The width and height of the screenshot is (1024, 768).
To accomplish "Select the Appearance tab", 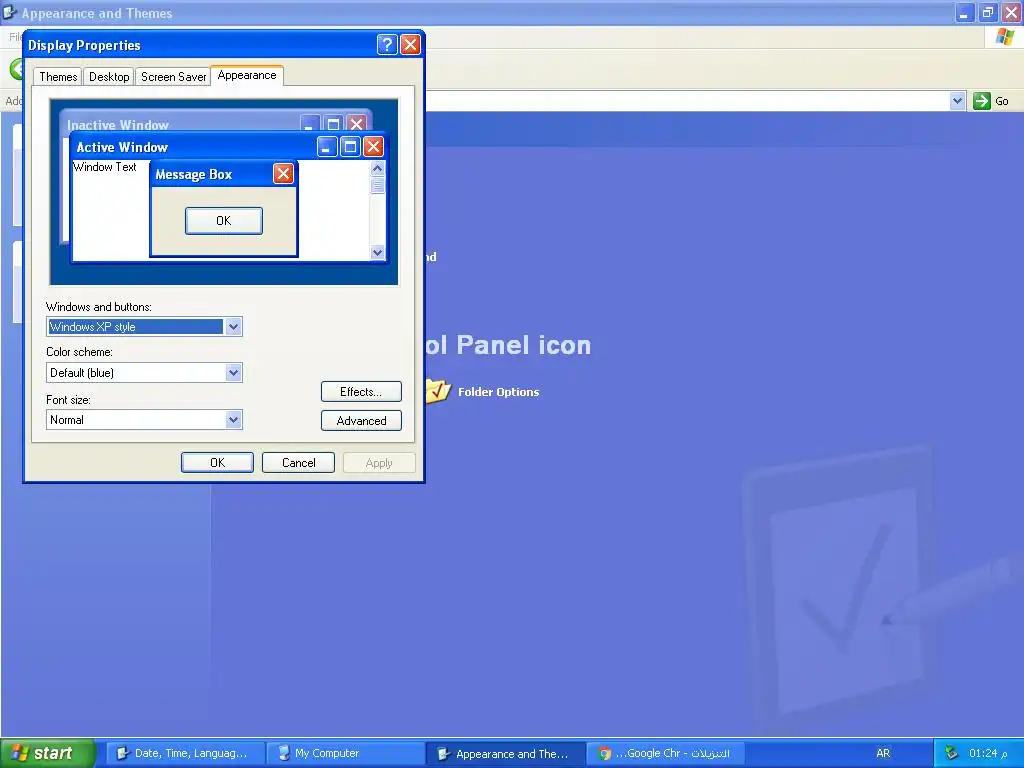I will point(247,75).
